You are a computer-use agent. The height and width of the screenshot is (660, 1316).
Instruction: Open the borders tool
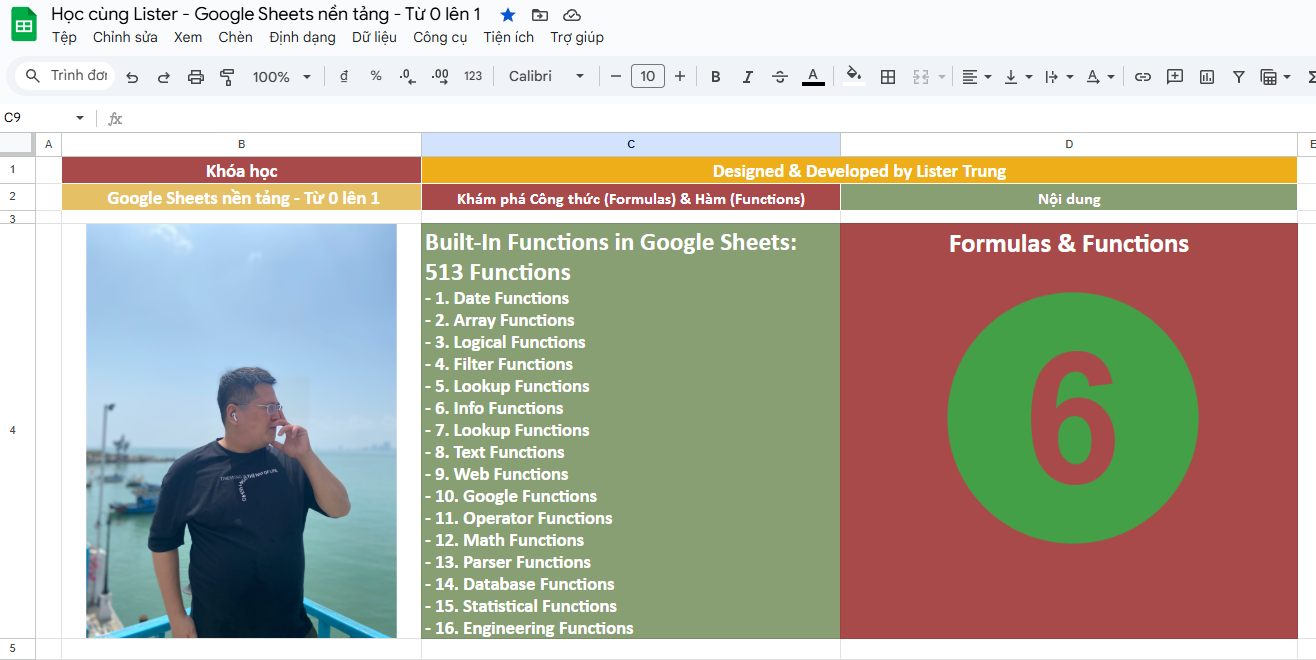[887, 77]
